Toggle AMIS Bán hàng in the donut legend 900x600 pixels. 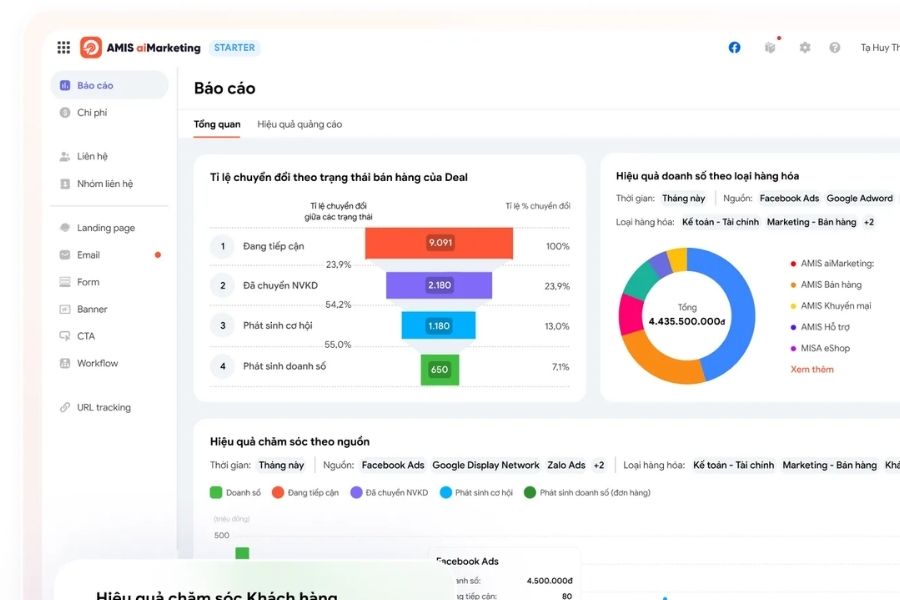click(826, 285)
